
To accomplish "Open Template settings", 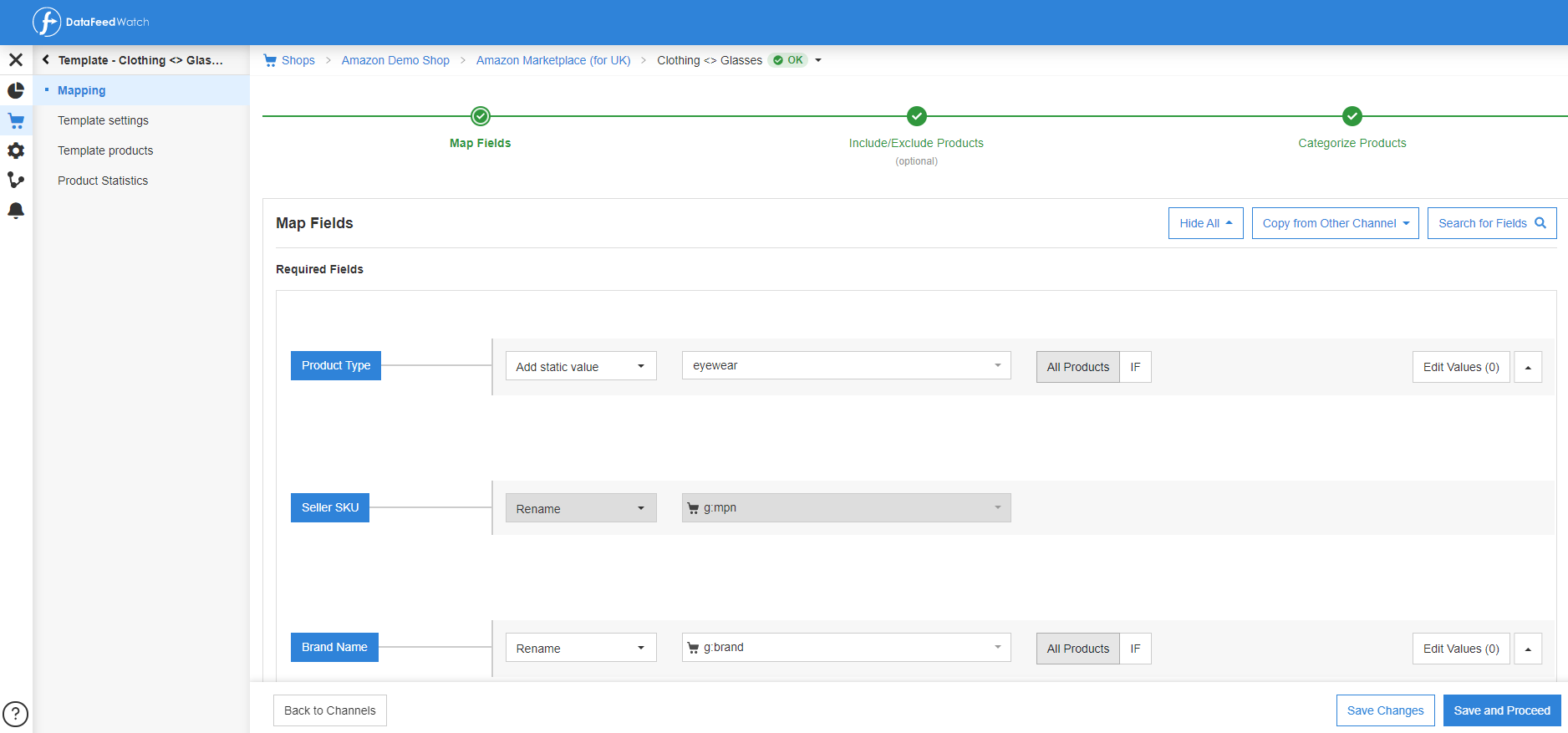I will click(103, 120).
